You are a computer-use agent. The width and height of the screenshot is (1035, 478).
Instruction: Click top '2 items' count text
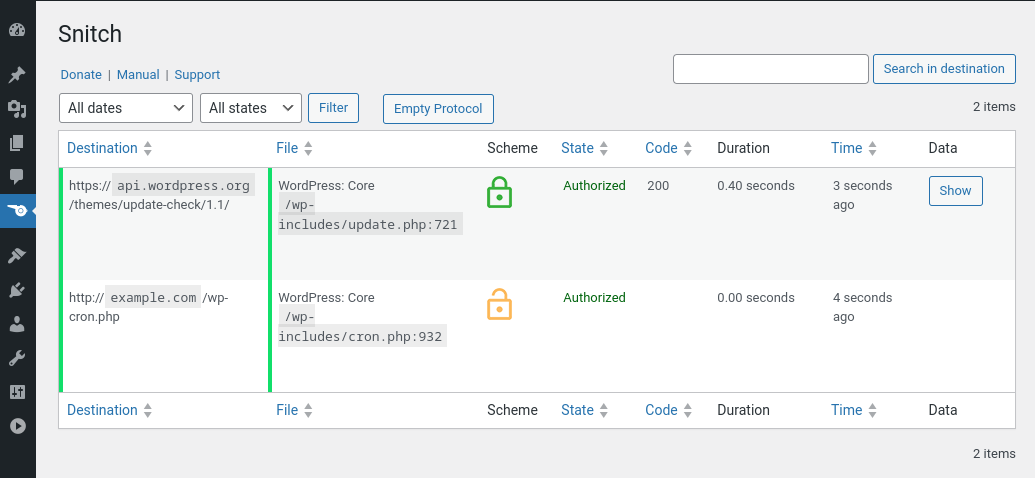994,106
